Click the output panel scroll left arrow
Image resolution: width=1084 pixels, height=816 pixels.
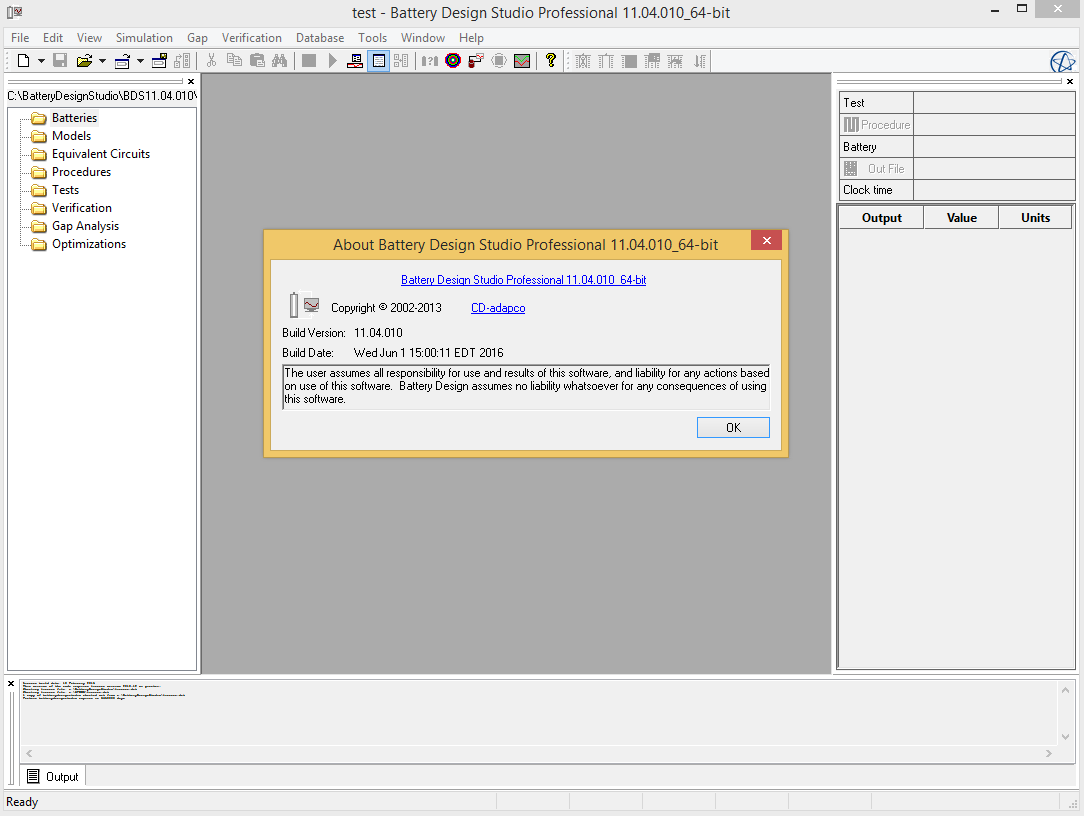[29, 753]
